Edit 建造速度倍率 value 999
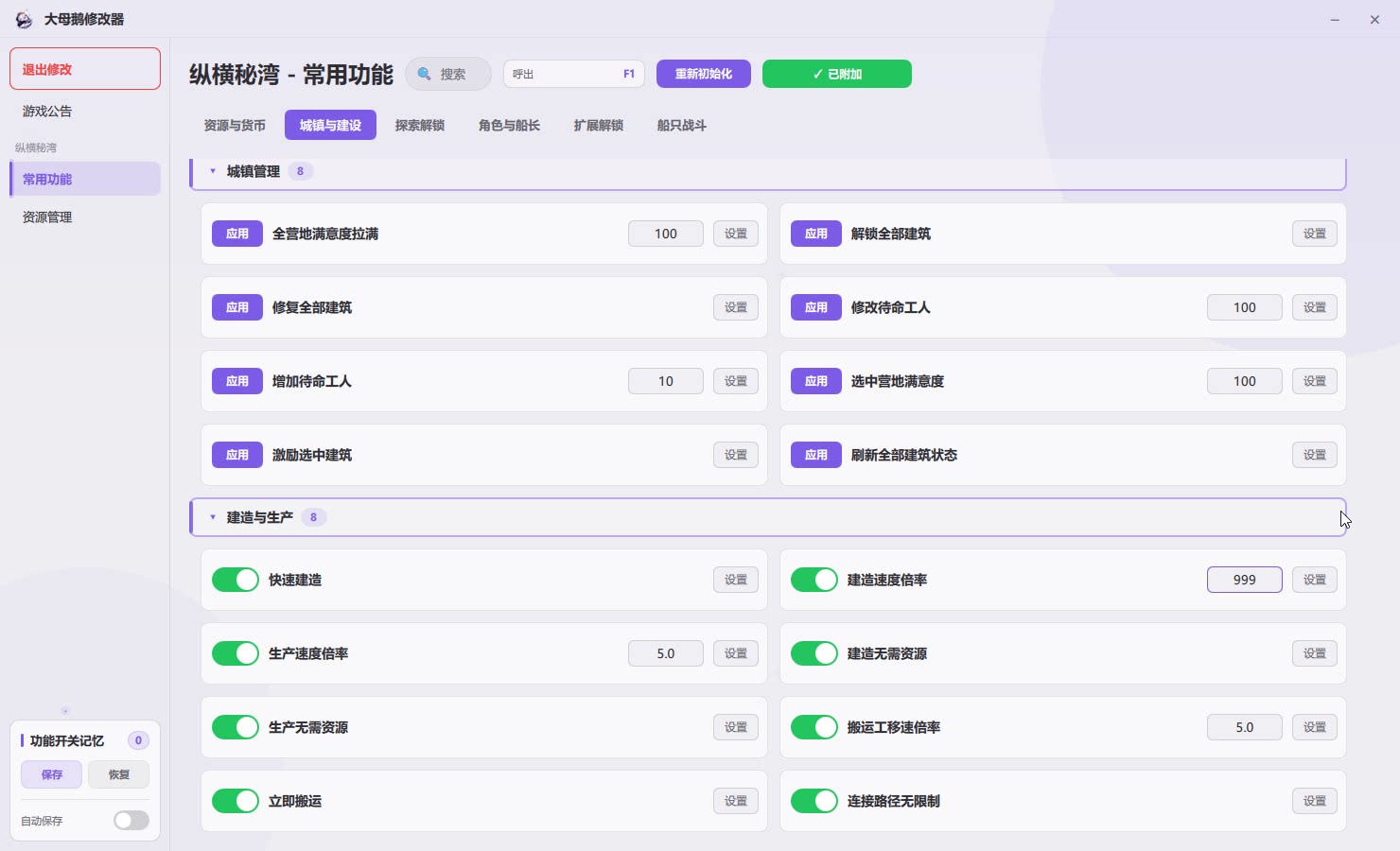 tap(1245, 580)
